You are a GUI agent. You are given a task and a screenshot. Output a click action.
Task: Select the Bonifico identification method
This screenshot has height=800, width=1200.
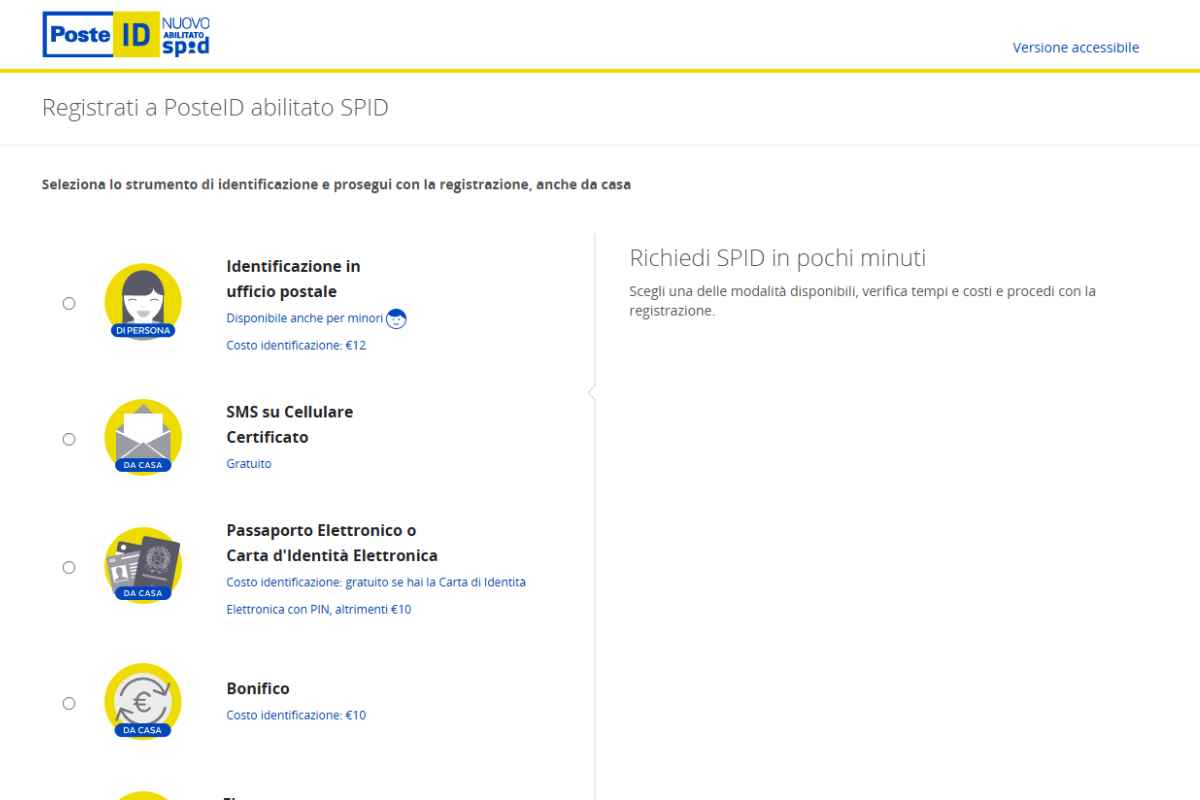pyautogui.click(x=68, y=703)
